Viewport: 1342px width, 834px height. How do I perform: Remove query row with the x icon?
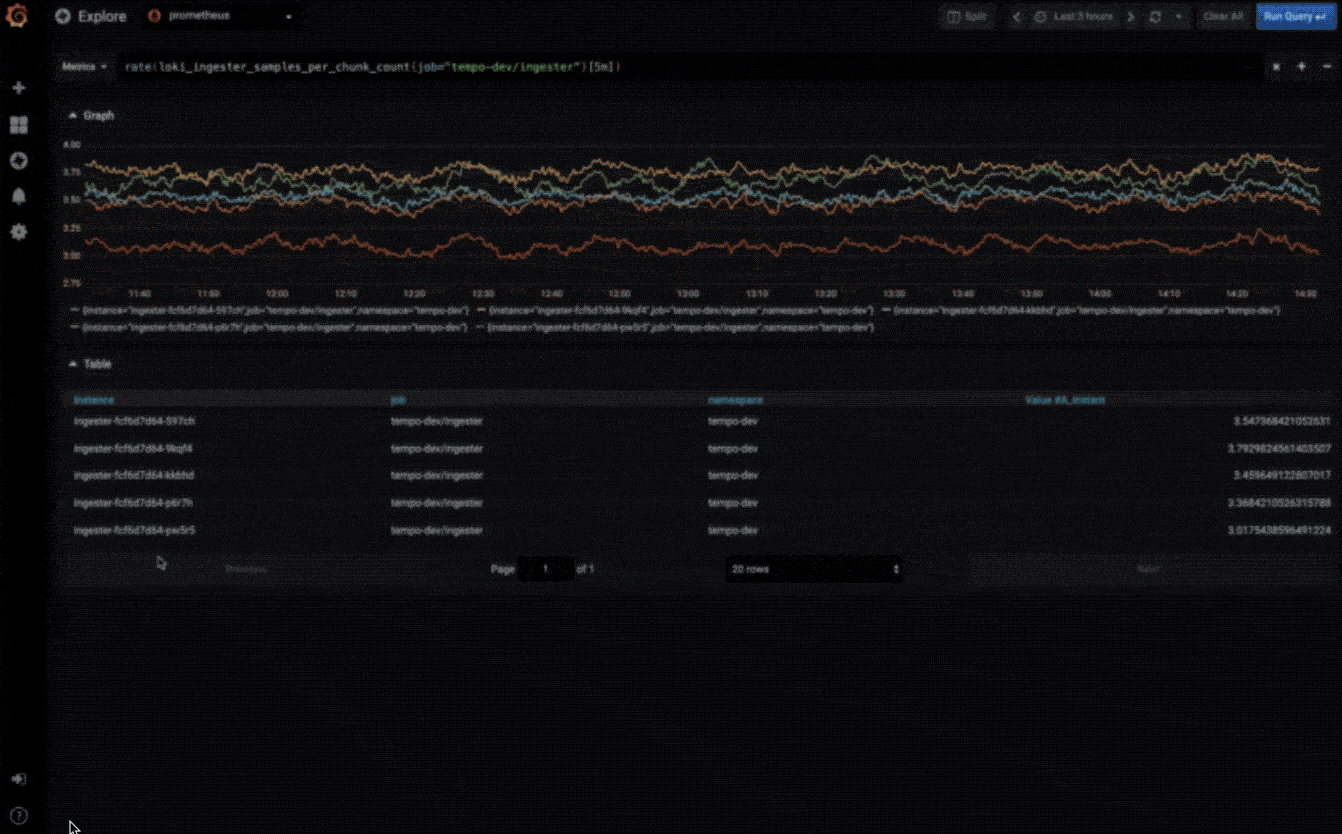(x=1276, y=67)
